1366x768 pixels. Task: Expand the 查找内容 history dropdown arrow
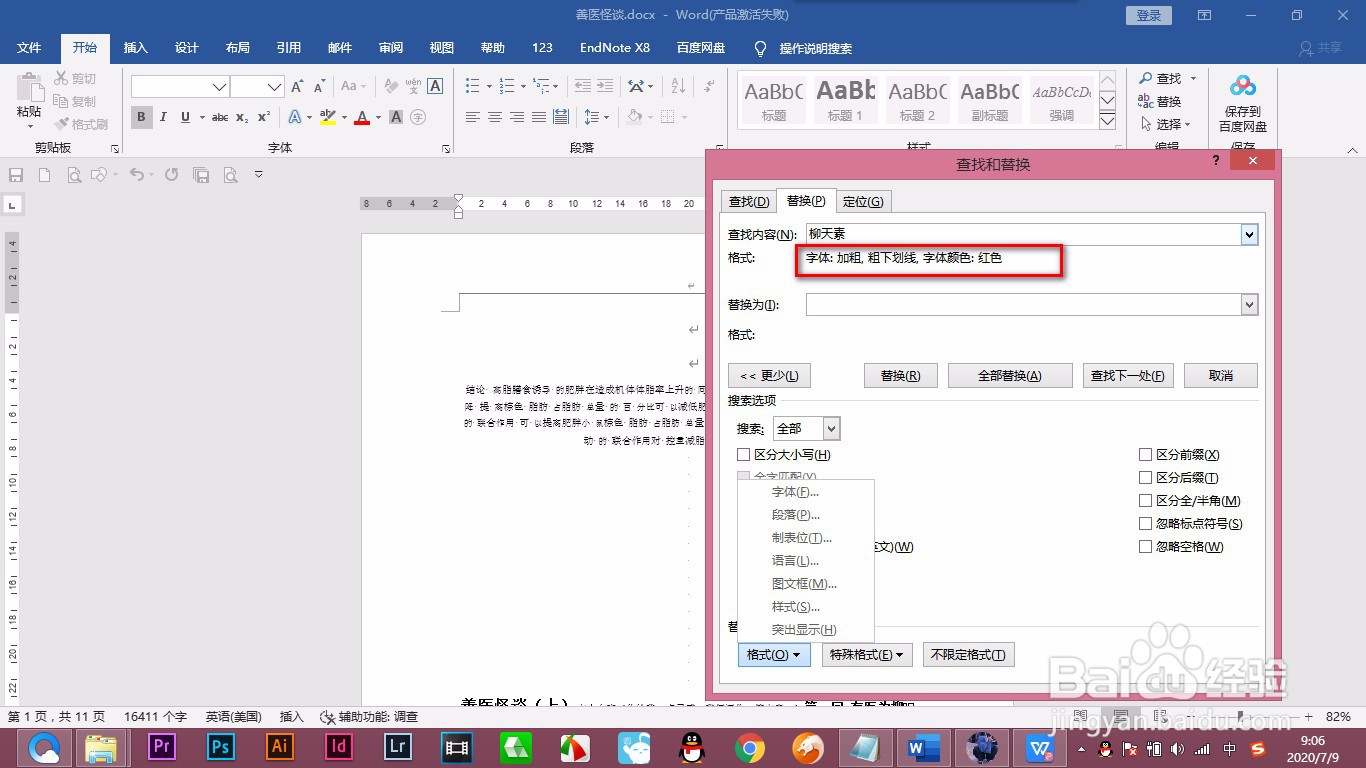pyautogui.click(x=1249, y=234)
